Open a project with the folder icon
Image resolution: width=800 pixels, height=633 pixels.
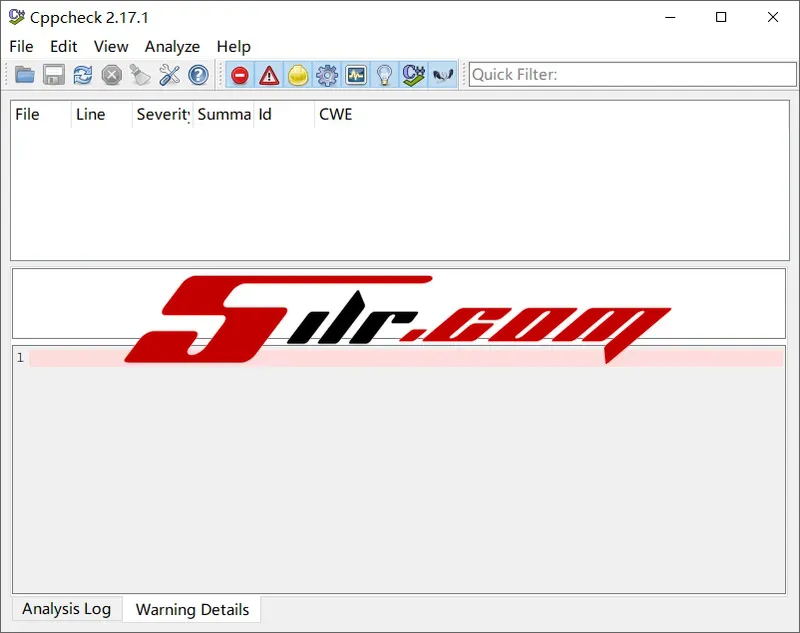24,75
